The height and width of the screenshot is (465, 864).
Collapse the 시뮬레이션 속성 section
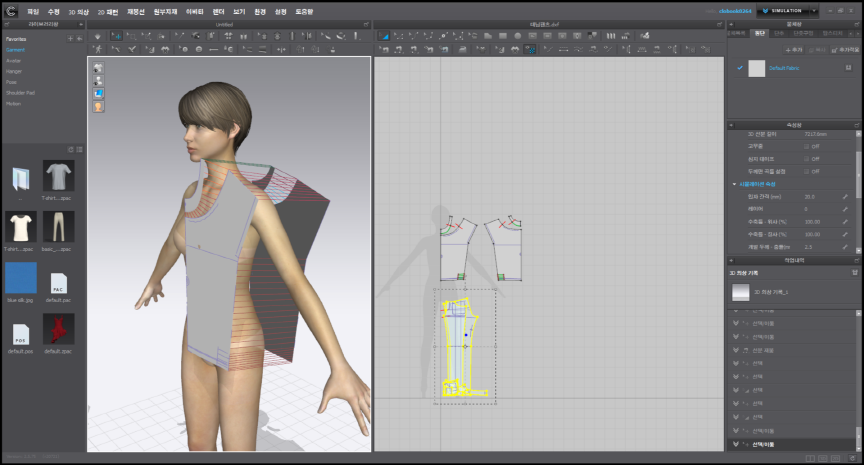pyautogui.click(x=735, y=184)
